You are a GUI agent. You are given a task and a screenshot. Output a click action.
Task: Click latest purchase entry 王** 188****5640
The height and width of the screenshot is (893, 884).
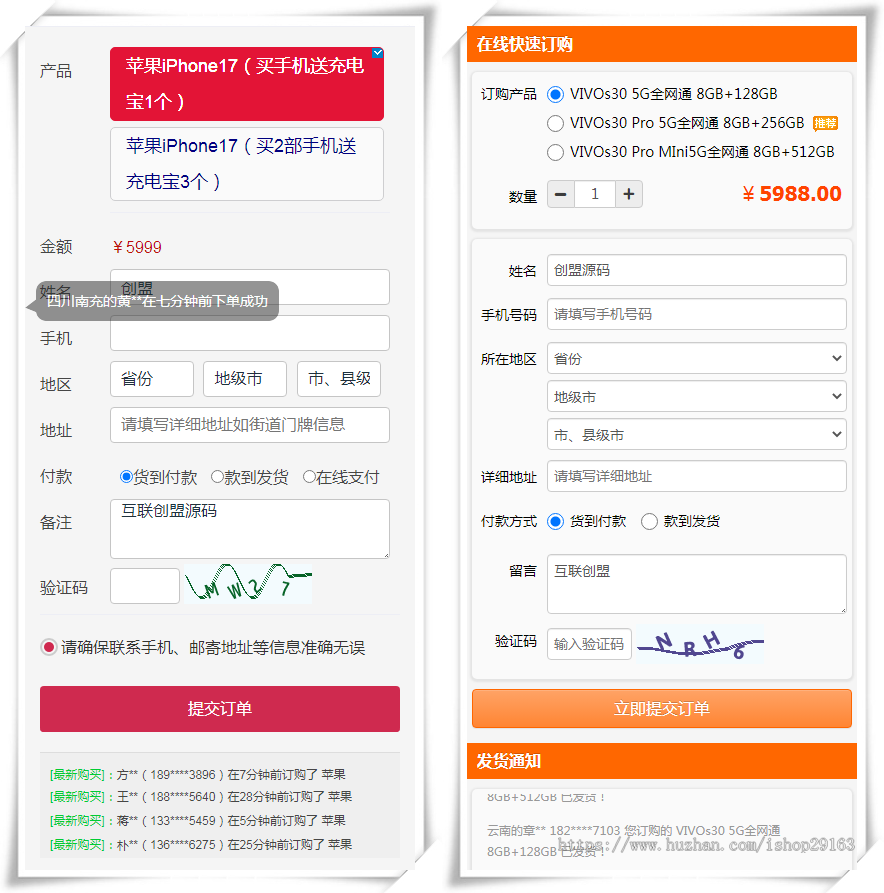pyautogui.click(x=201, y=796)
